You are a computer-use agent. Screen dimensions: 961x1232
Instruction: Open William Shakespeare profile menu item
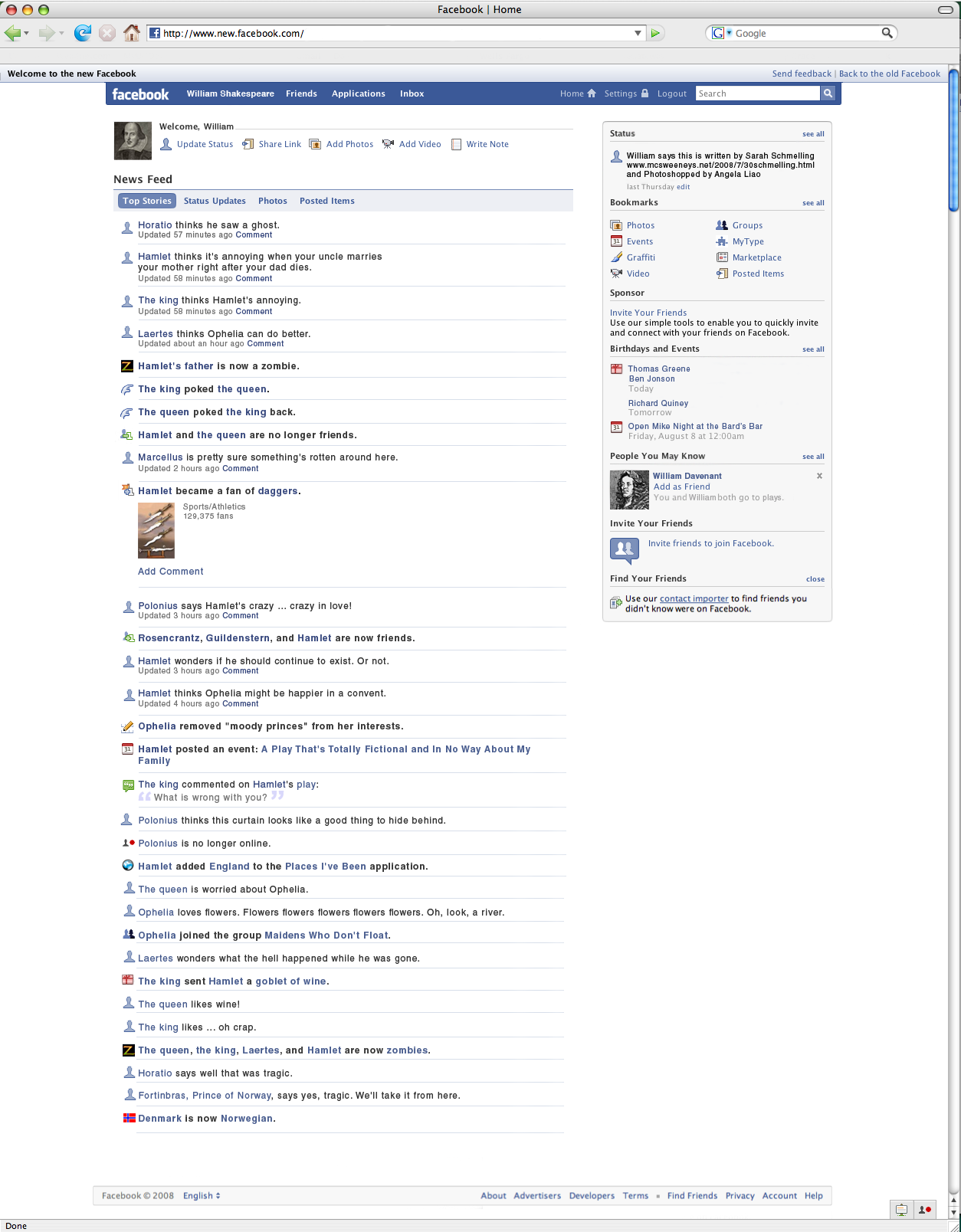230,93
